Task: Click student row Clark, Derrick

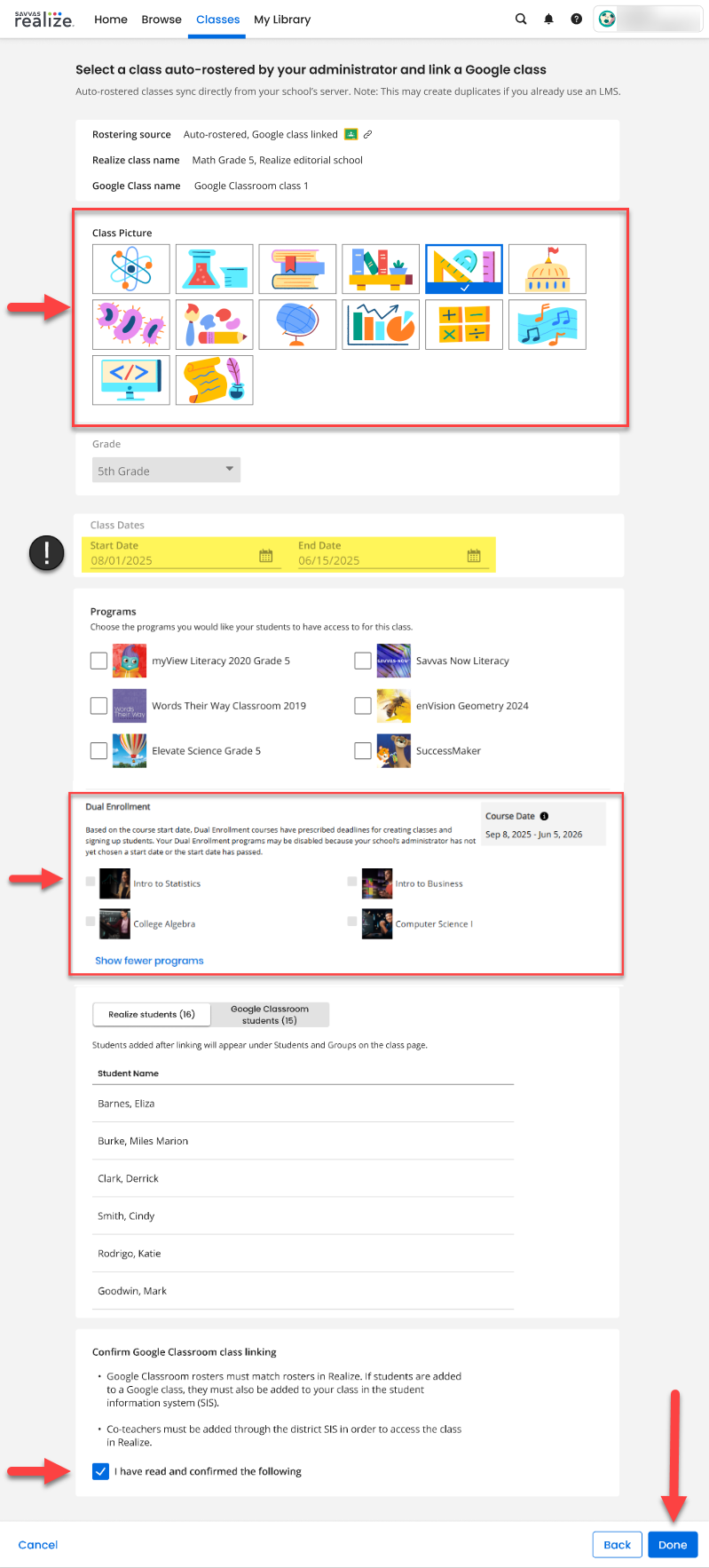Action: [x=303, y=1178]
